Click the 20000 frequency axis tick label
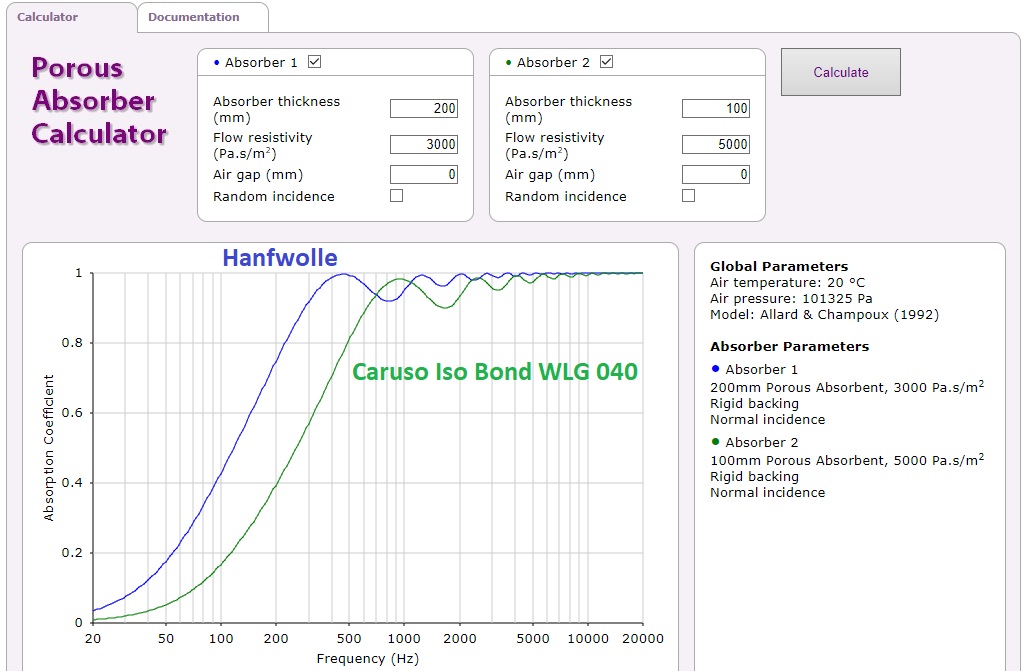 tap(643, 639)
